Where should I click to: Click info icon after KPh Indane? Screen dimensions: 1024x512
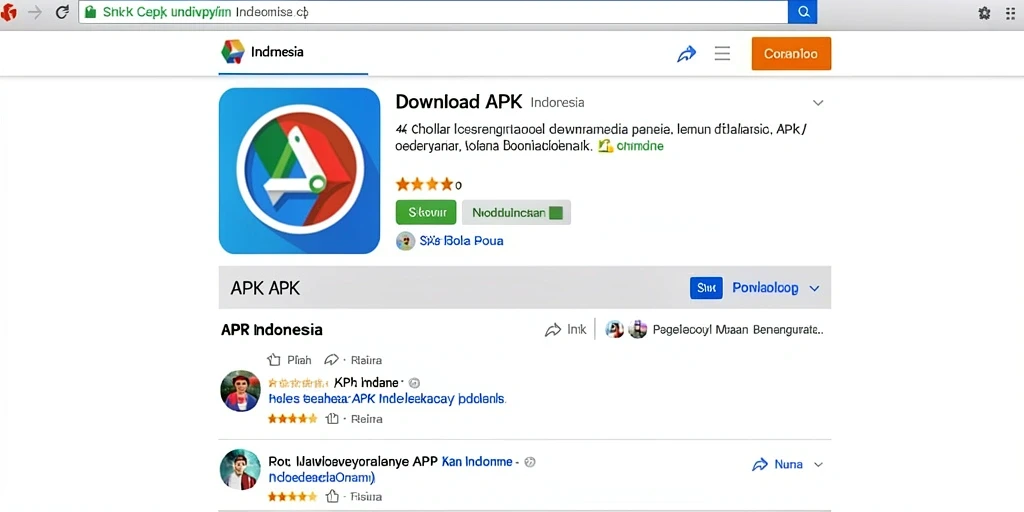coord(414,383)
